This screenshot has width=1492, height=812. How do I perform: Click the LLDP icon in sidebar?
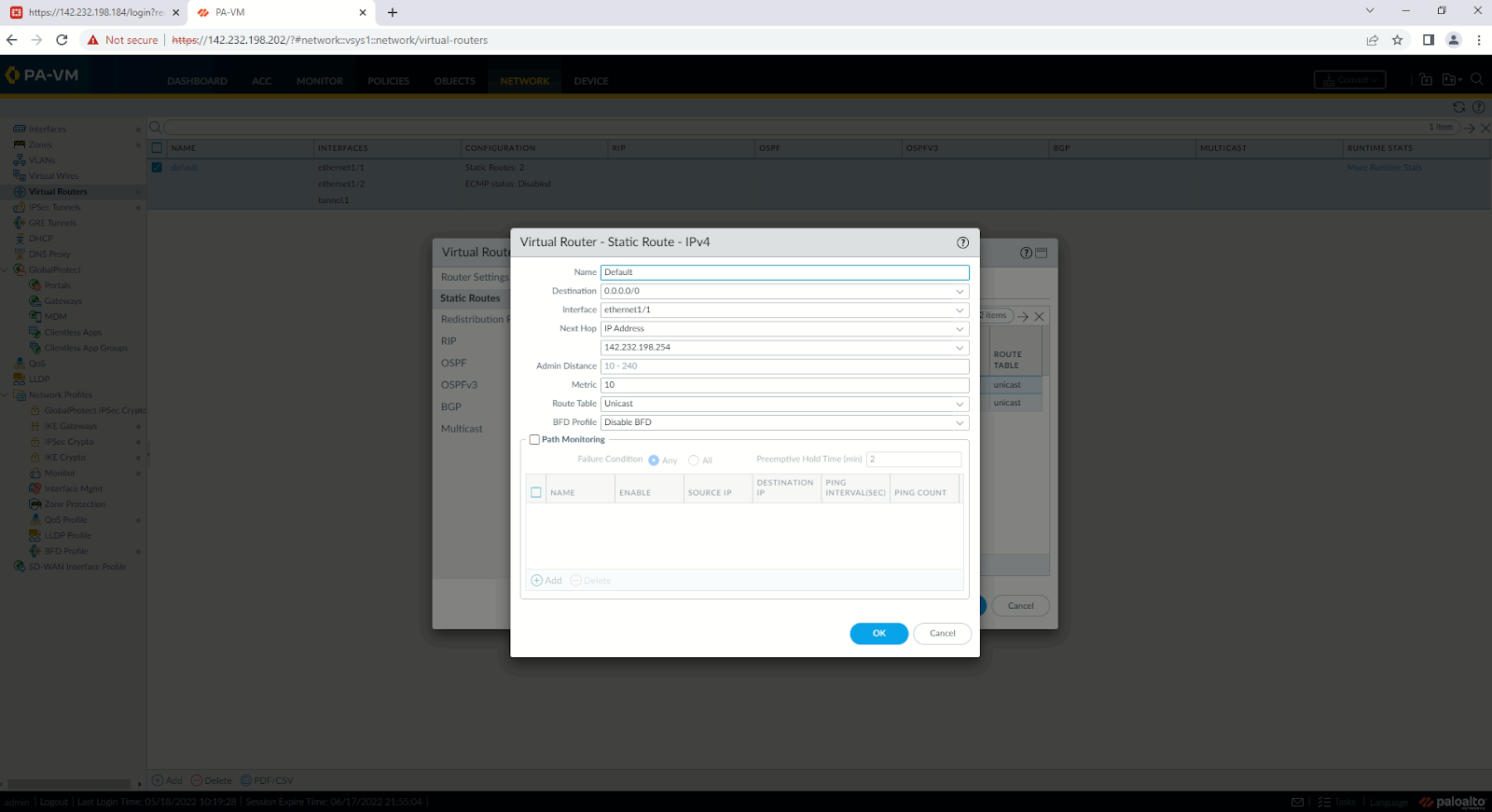coord(20,379)
